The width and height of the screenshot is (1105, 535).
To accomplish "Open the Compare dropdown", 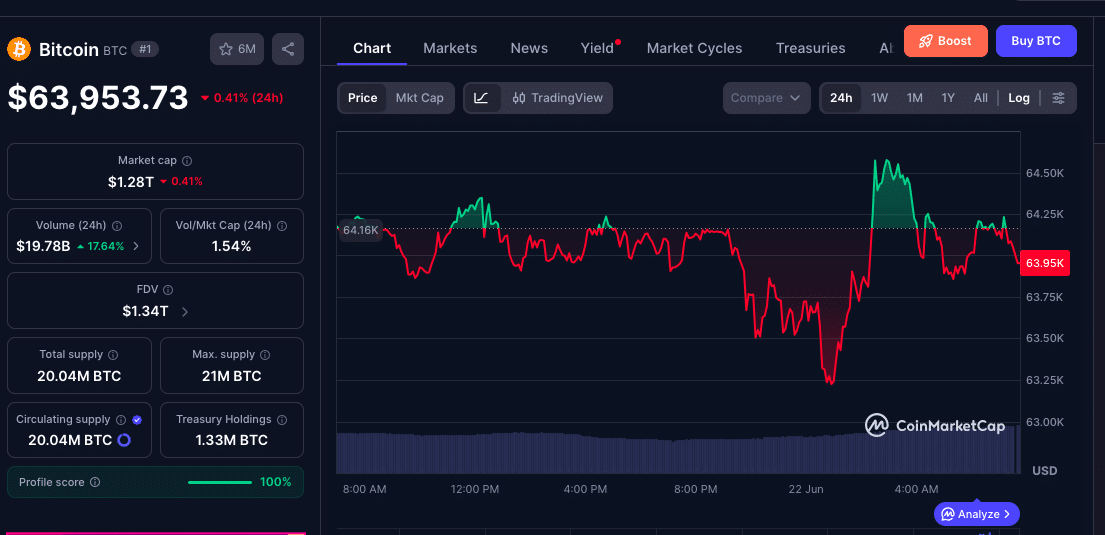I will click(x=768, y=98).
